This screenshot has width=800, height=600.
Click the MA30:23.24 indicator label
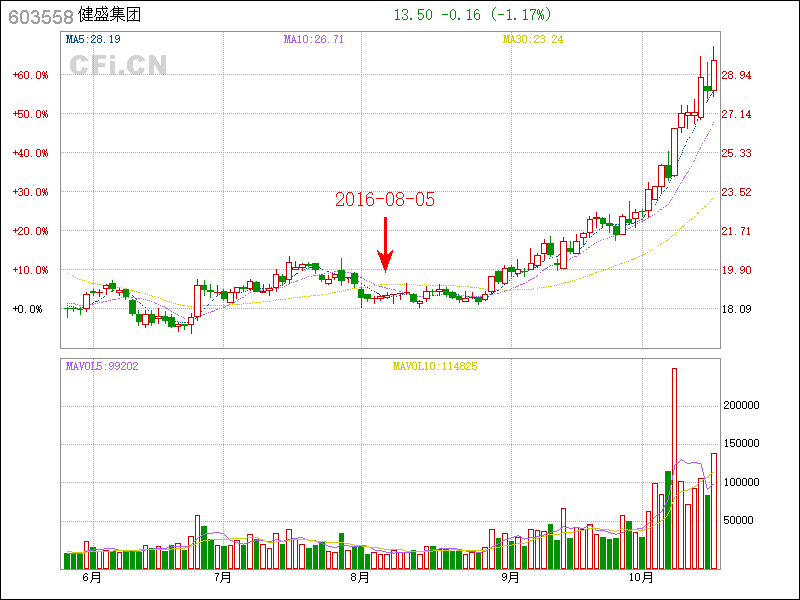(x=533, y=39)
